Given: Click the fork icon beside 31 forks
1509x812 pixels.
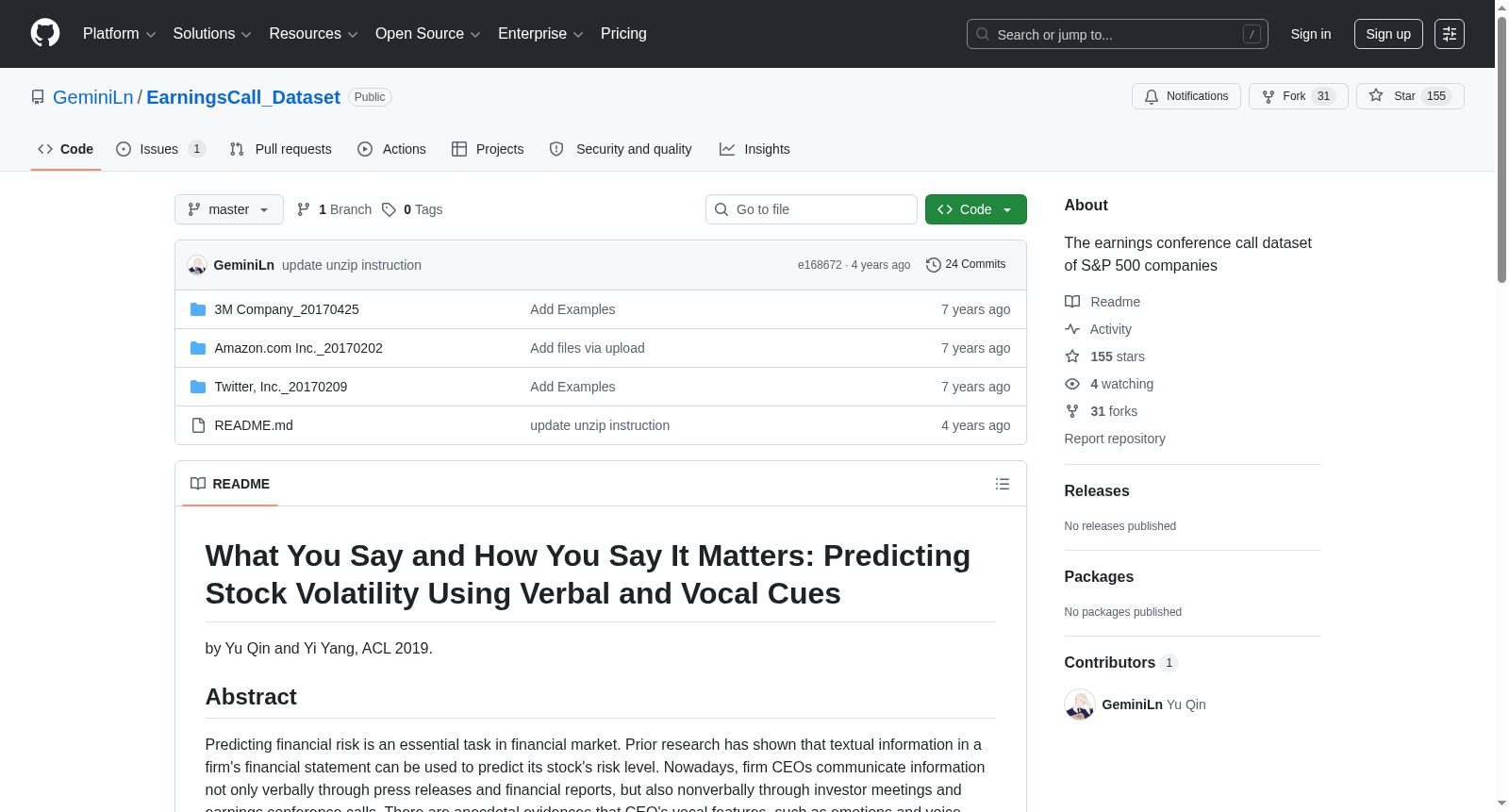Looking at the screenshot, I should pyautogui.click(x=1072, y=411).
